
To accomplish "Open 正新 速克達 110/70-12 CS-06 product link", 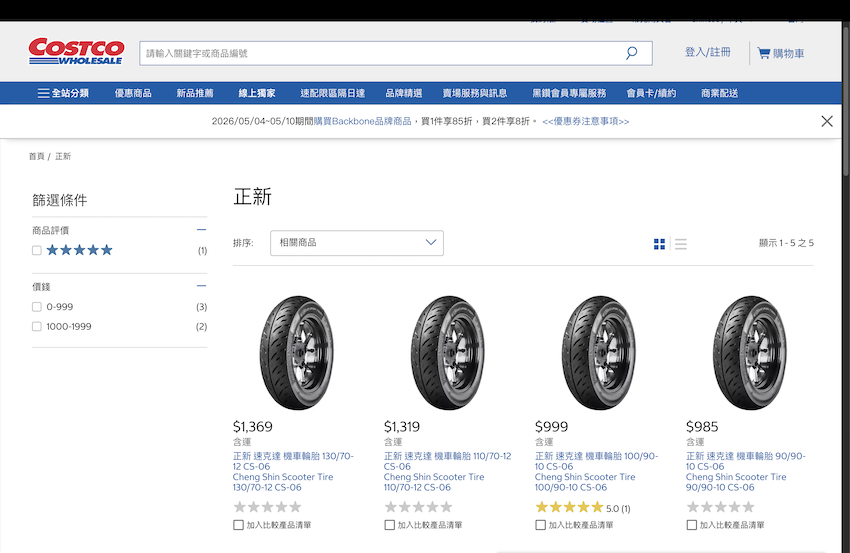I will pyautogui.click(x=448, y=472).
